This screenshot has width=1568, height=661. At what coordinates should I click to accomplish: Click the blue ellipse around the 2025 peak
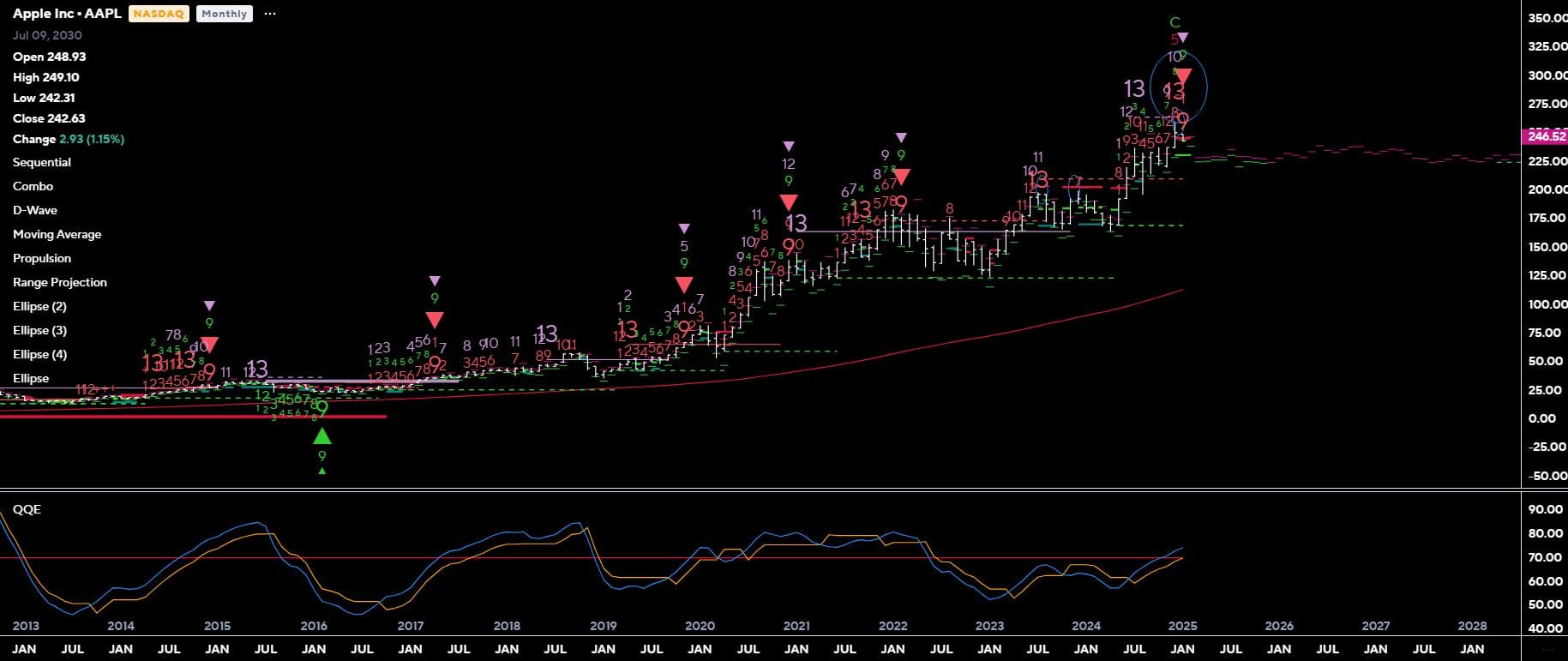pyautogui.click(x=1205, y=86)
